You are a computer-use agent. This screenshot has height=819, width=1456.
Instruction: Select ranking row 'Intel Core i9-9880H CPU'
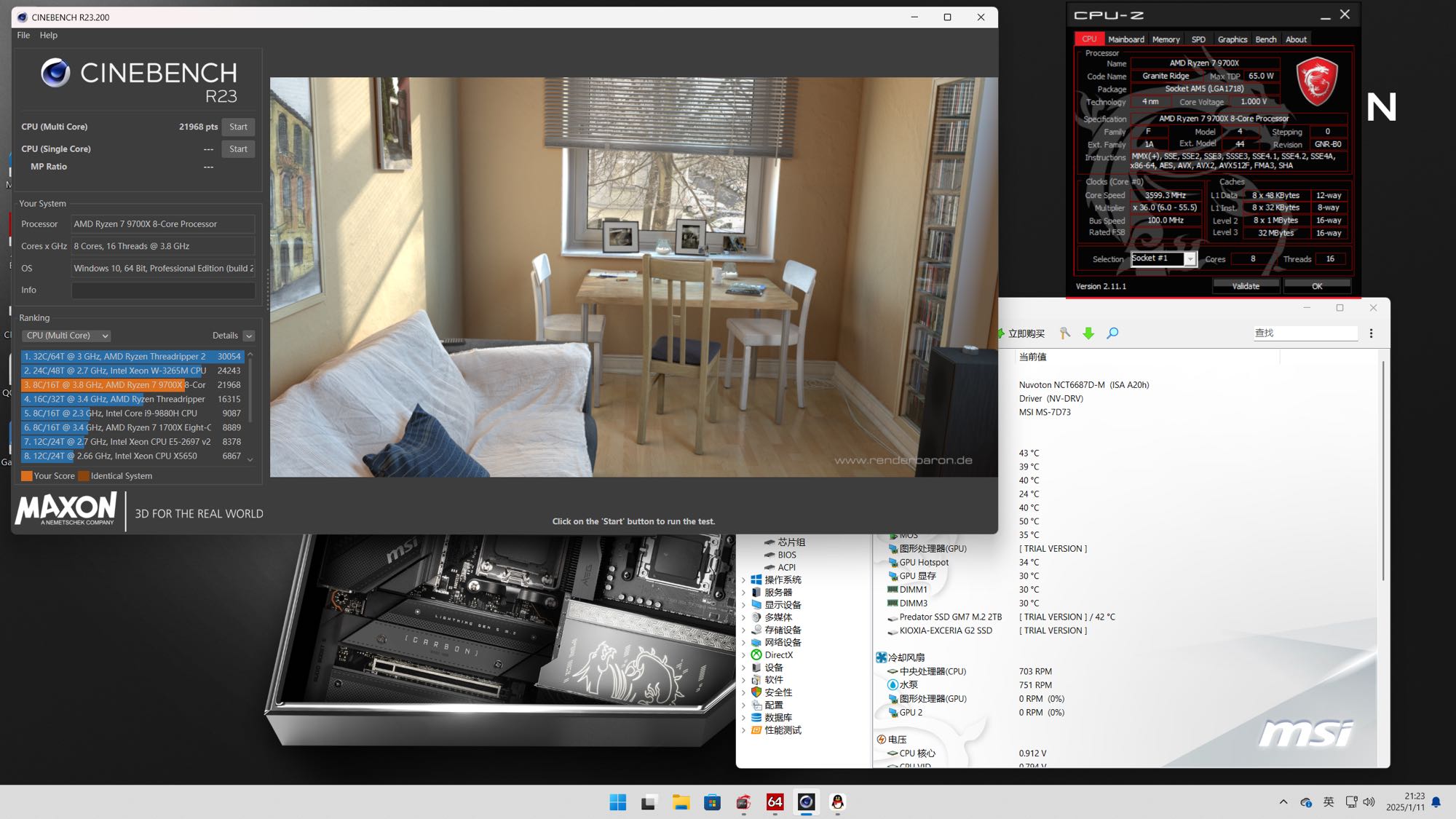pyautogui.click(x=132, y=414)
